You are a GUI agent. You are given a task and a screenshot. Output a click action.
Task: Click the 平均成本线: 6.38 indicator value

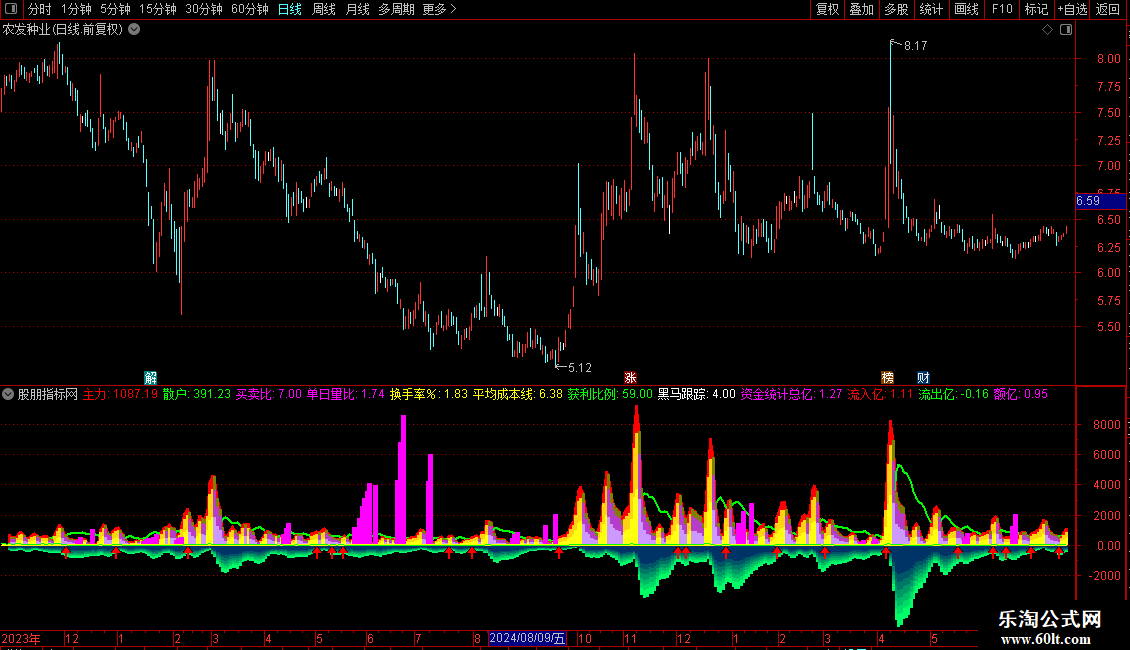517,394
